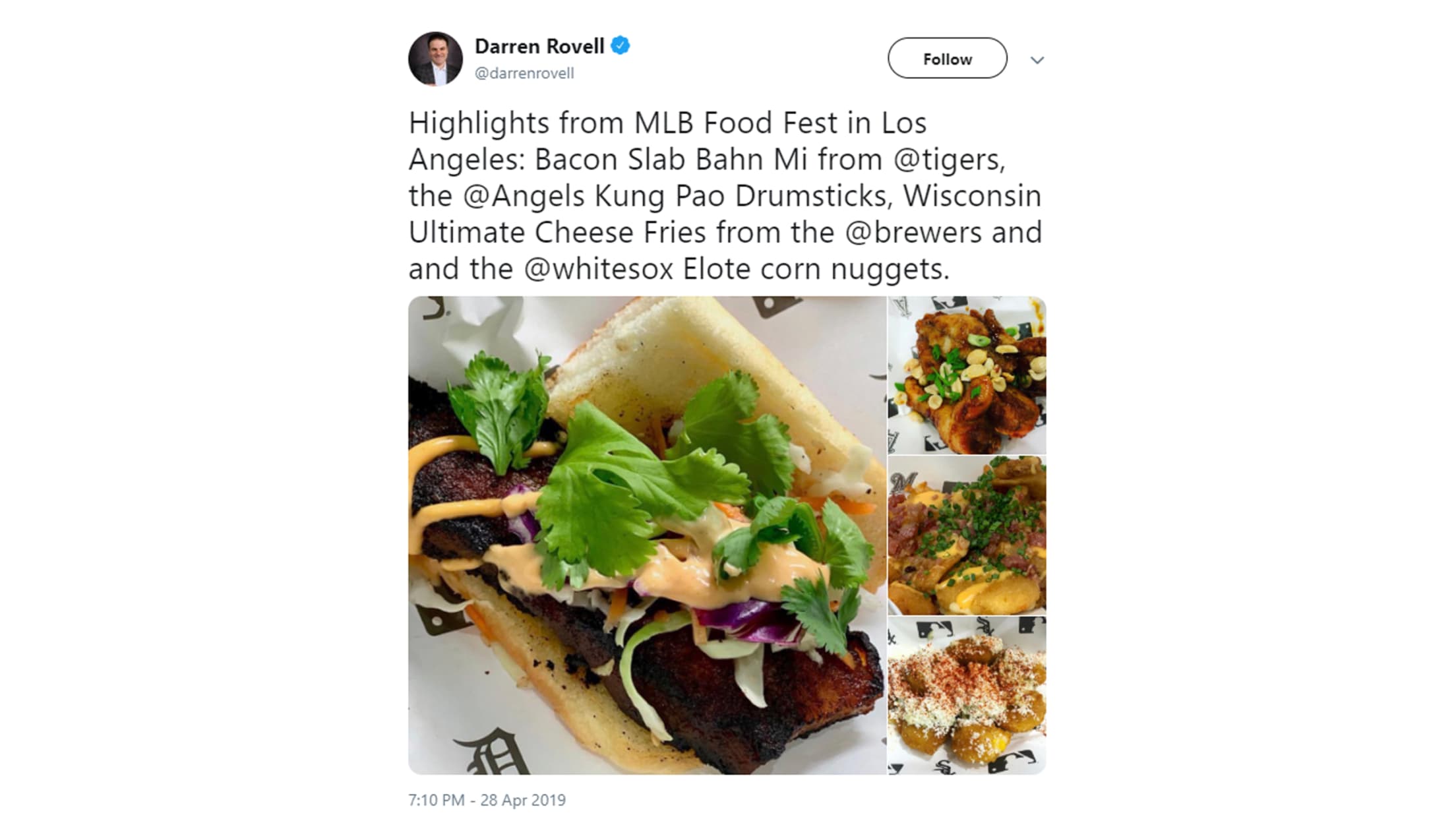1456x819 pixels.
Task: Click Darren Rovell's profile avatar
Action: click(x=435, y=59)
